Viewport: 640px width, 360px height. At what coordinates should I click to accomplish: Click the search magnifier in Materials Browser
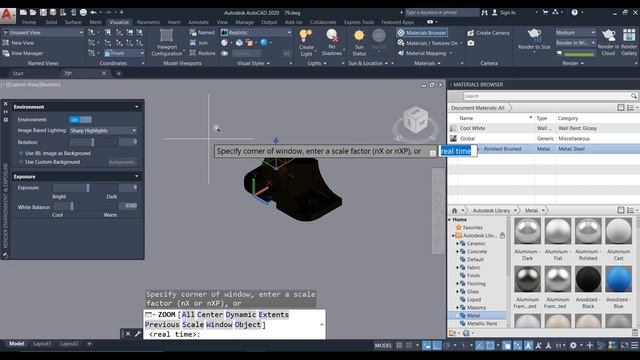coord(633,96)
